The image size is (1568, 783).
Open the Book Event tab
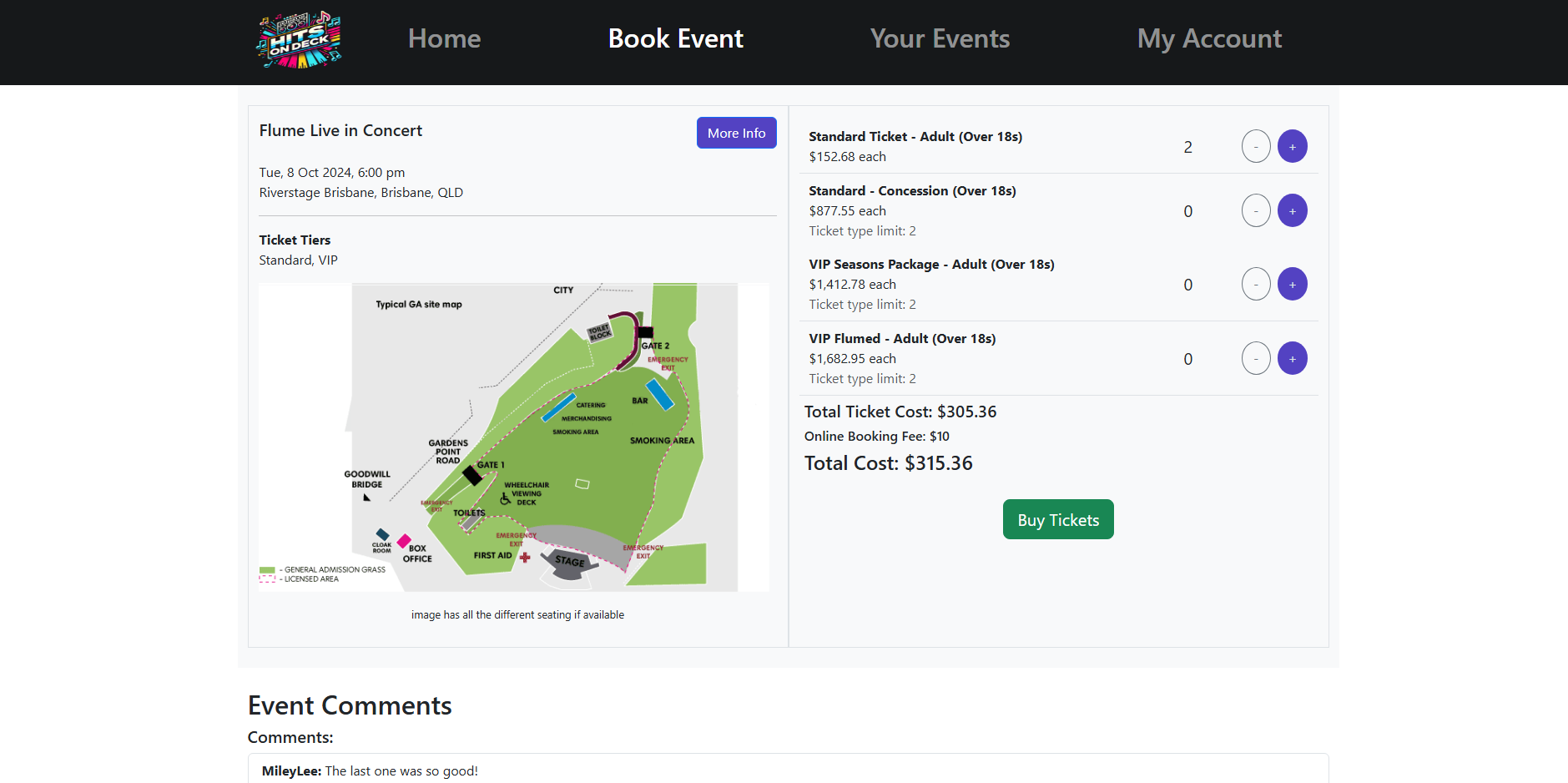pyautogui.click(x=675, y=39)
